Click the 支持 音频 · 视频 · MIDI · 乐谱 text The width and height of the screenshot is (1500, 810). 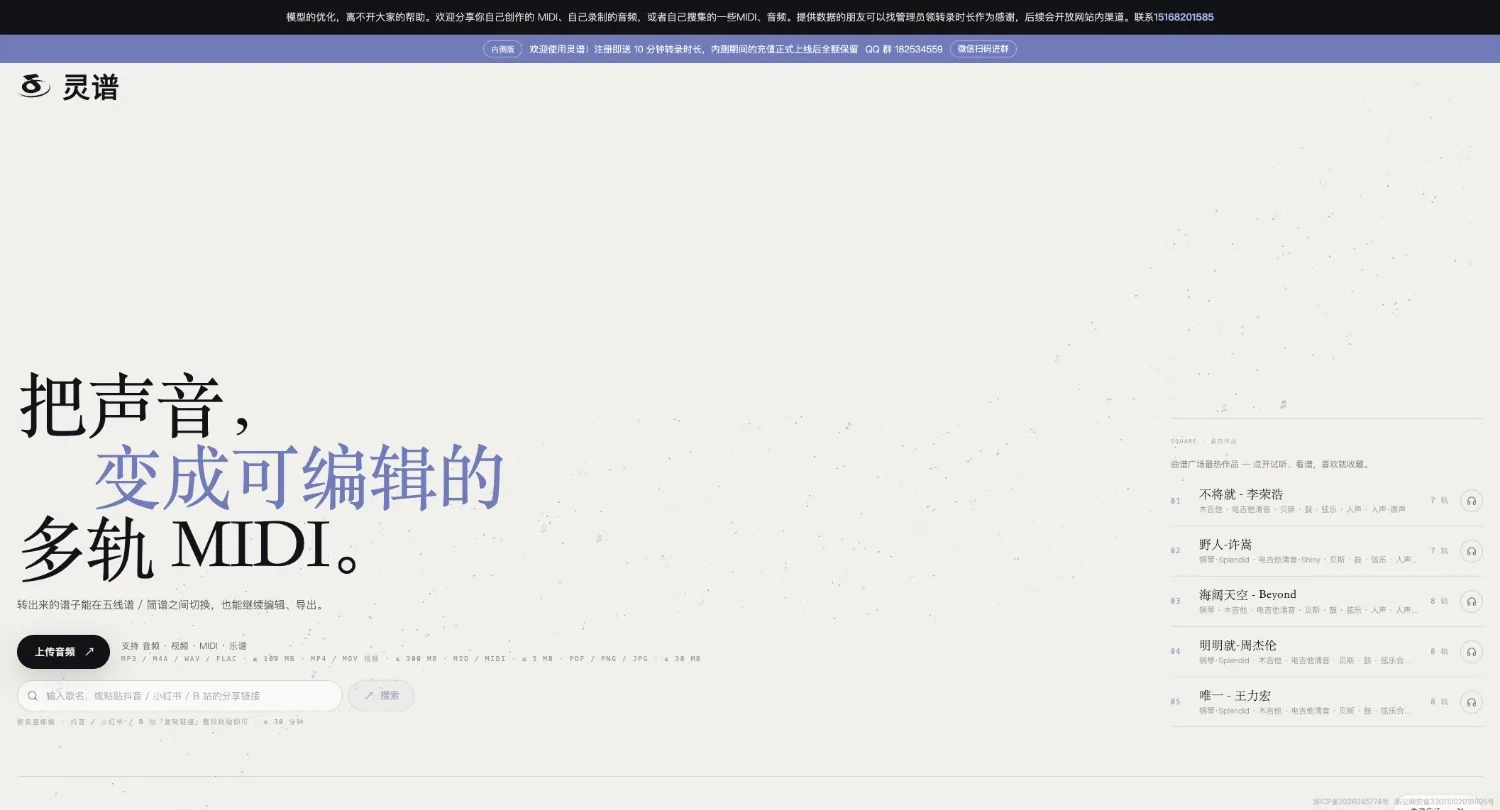[184, 646]
